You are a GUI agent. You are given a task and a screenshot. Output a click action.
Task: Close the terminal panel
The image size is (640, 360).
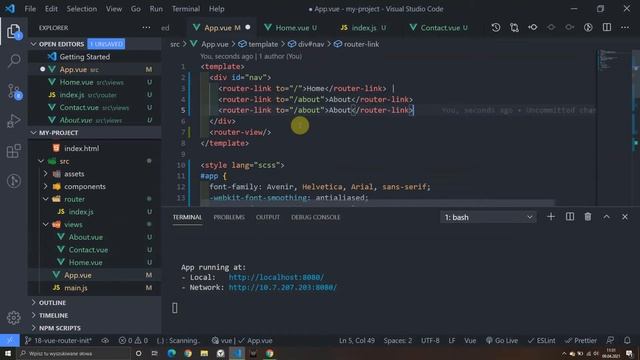pyautogui.click(x=624, y=217)
